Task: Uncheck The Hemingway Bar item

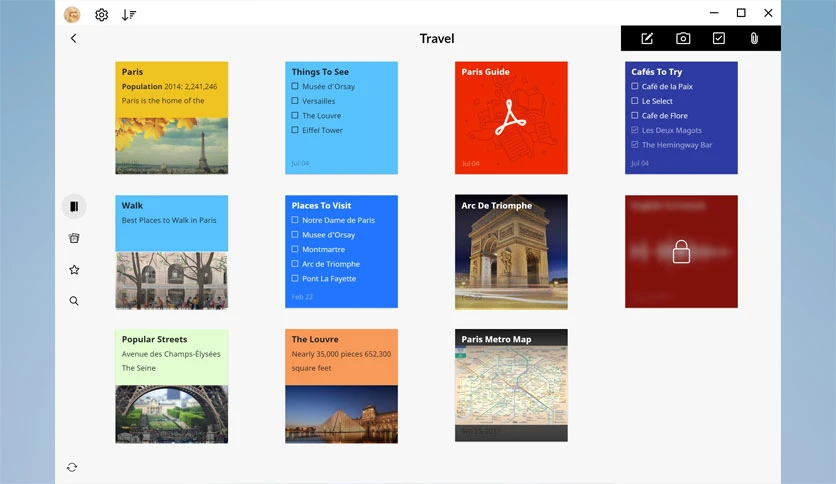Action: tap(634, 144)
